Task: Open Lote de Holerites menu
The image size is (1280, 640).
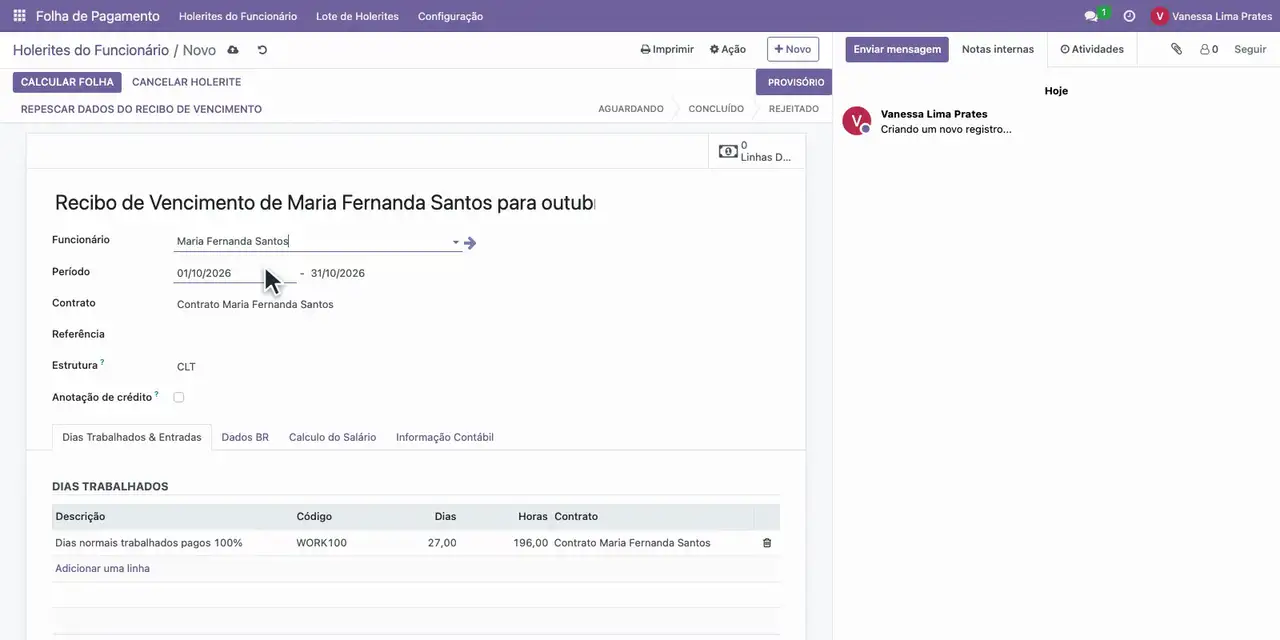Action: pyautogui.click(x=357, y=16)
